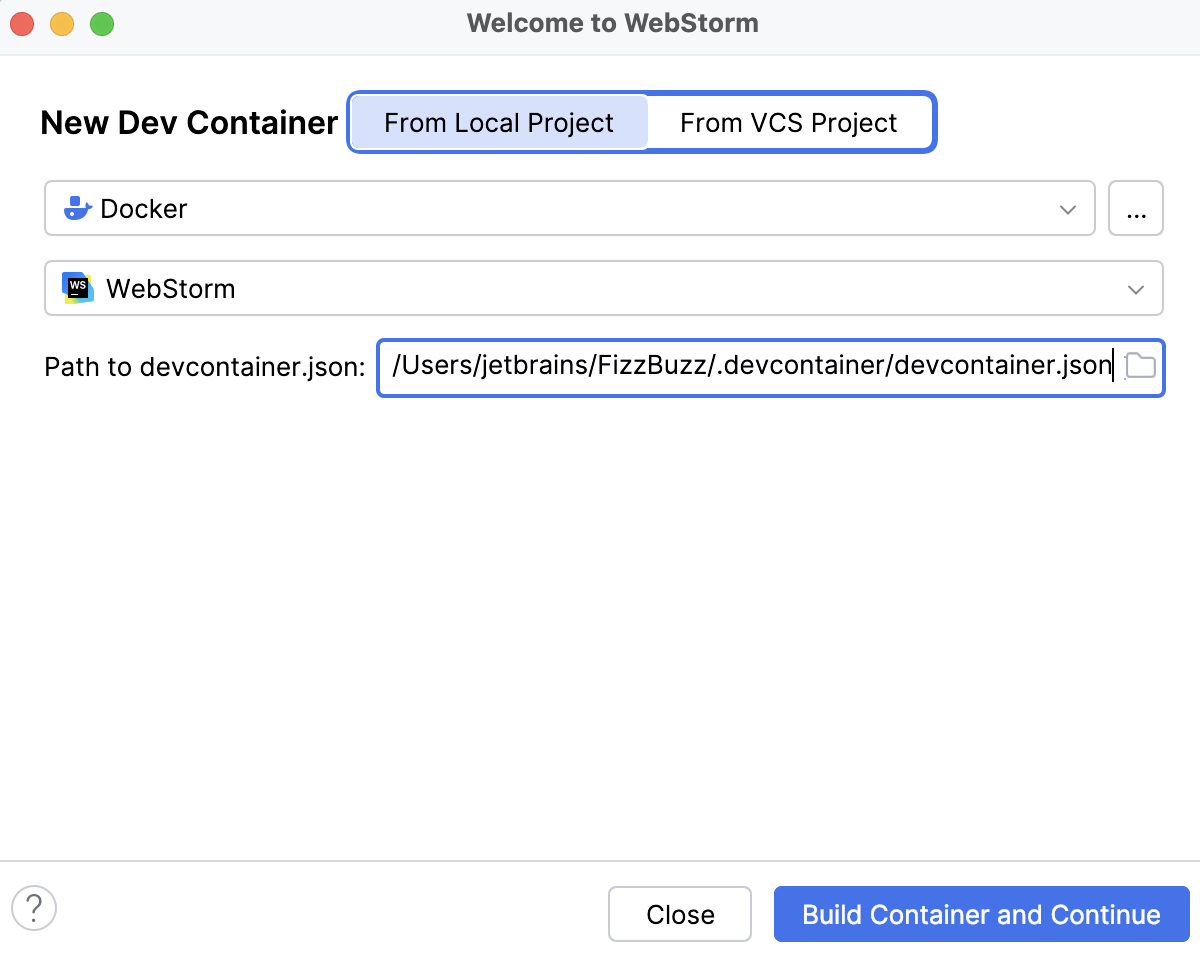Viewport: 1200px width, 960px height.
Task: Click the Docker whale icon
Action: coord(78,208)
